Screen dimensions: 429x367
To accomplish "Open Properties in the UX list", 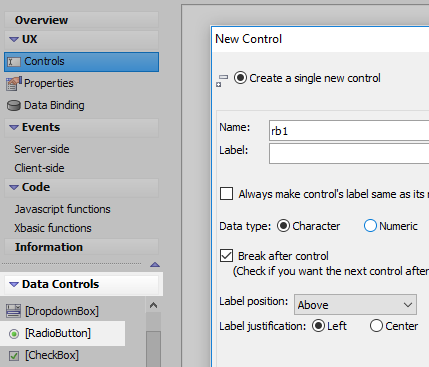I will pyautogui.click(x=49, y=83).
